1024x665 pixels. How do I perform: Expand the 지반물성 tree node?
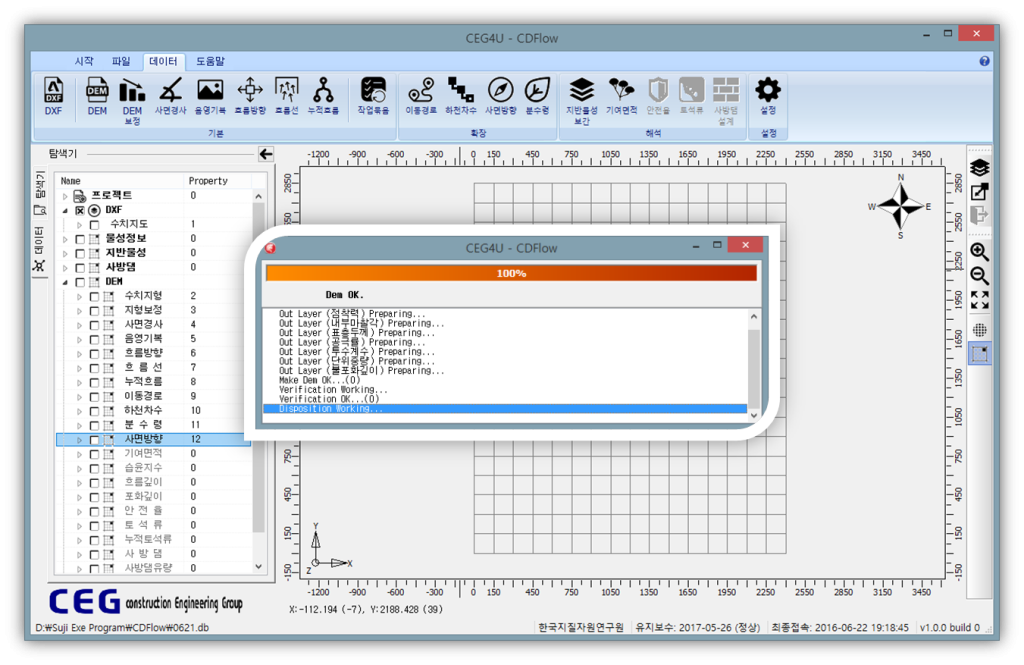click(65, 253)
